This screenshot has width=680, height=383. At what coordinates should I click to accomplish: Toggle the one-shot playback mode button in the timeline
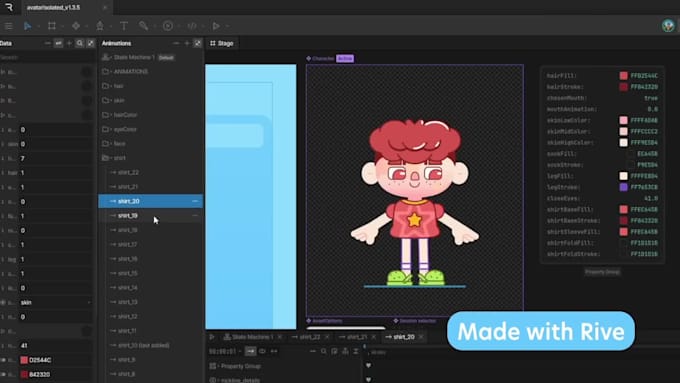click(x=251, y=351)
